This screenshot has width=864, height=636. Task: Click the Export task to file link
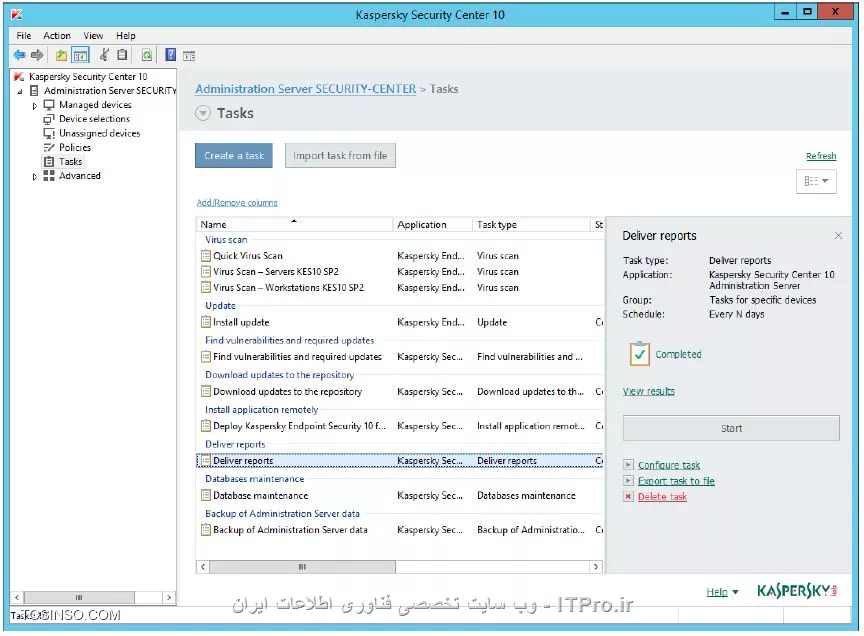[x=676, y=481]
